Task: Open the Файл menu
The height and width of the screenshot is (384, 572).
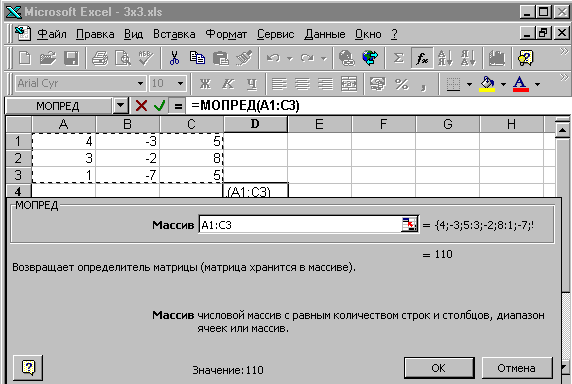Action: coord(52,34)
